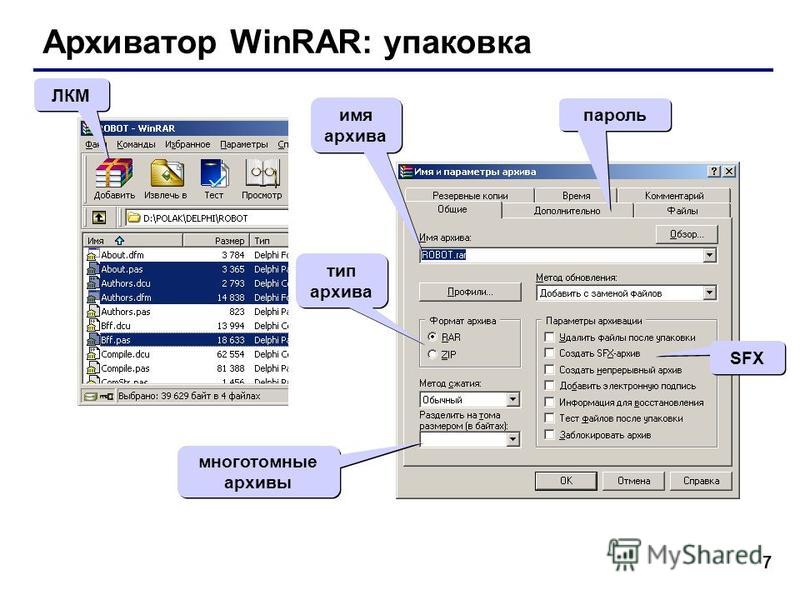This screenshot has height=600, width=800.
Task: Enable Удалить файлы после упаковки
Action: click(549, 337)
